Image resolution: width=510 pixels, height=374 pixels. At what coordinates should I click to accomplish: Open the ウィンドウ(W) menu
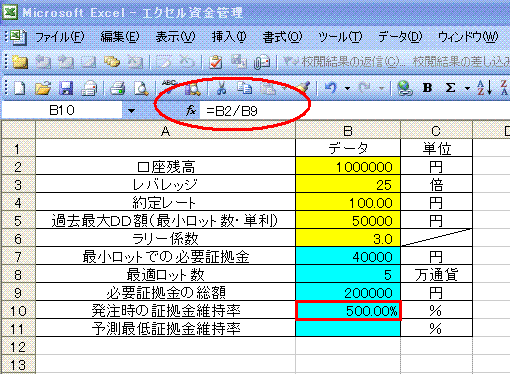pyautogui.click(x=468, y=37)
